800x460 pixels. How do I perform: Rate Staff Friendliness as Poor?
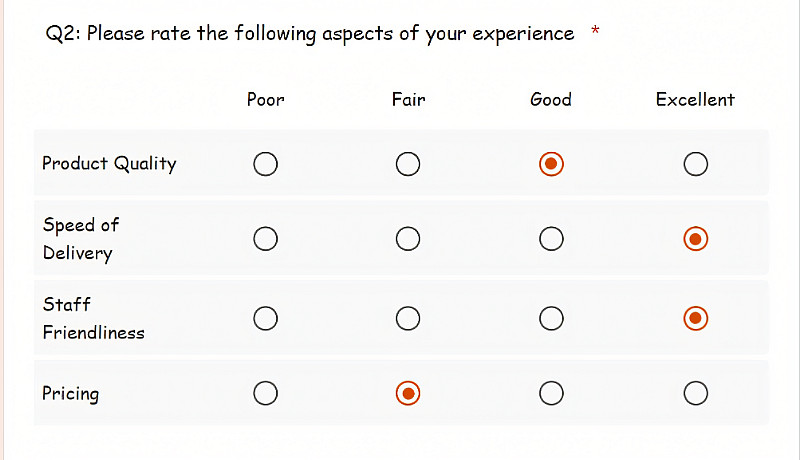click(x=265, y=318)
